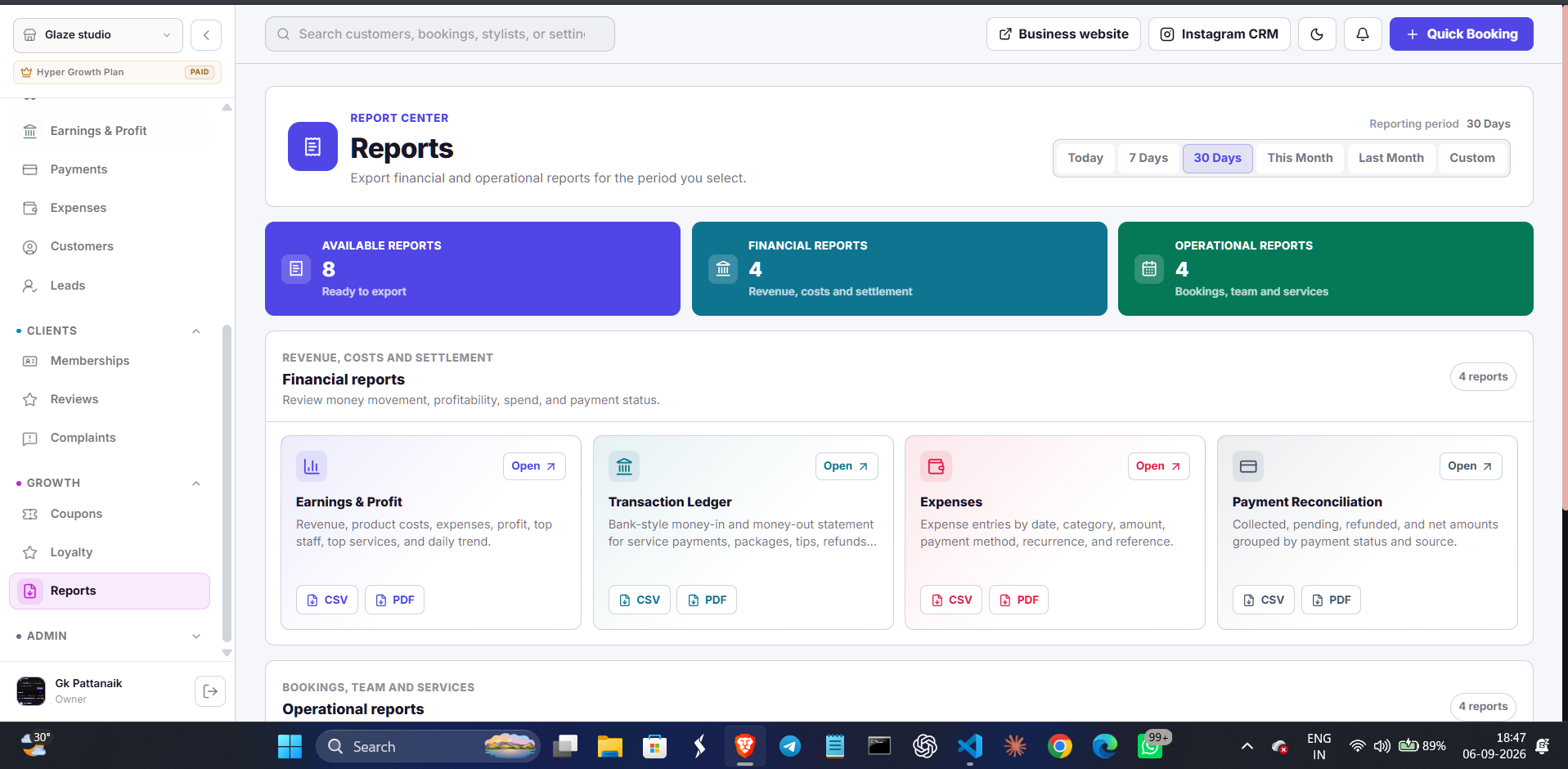Collapse the sidebar with the chevron button

(206, 35)
